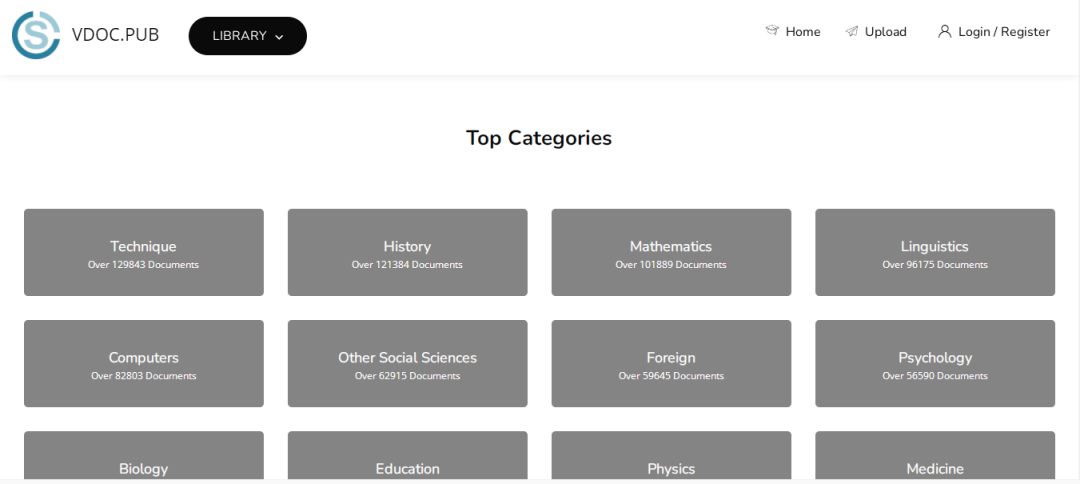This screenshot has height=484, width=1080.
Task: Expand the Library dropdown chevron
Action: click(x=279, y=37)
